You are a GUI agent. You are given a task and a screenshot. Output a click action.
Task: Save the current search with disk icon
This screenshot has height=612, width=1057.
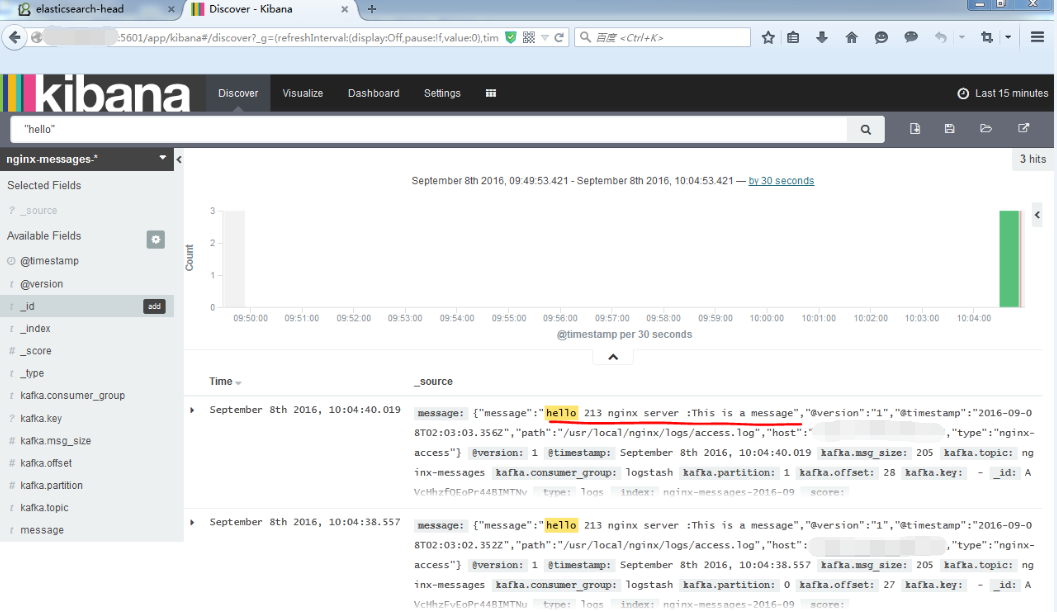tap(949, 128)
